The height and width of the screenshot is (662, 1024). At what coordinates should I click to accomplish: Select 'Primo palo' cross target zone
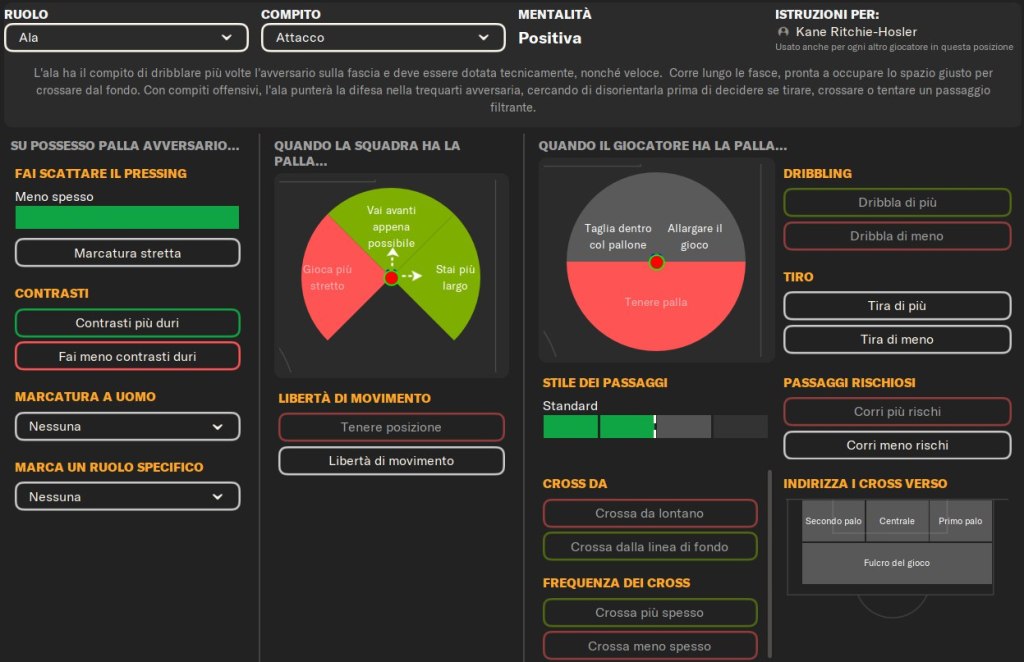[x=960, y=521]
